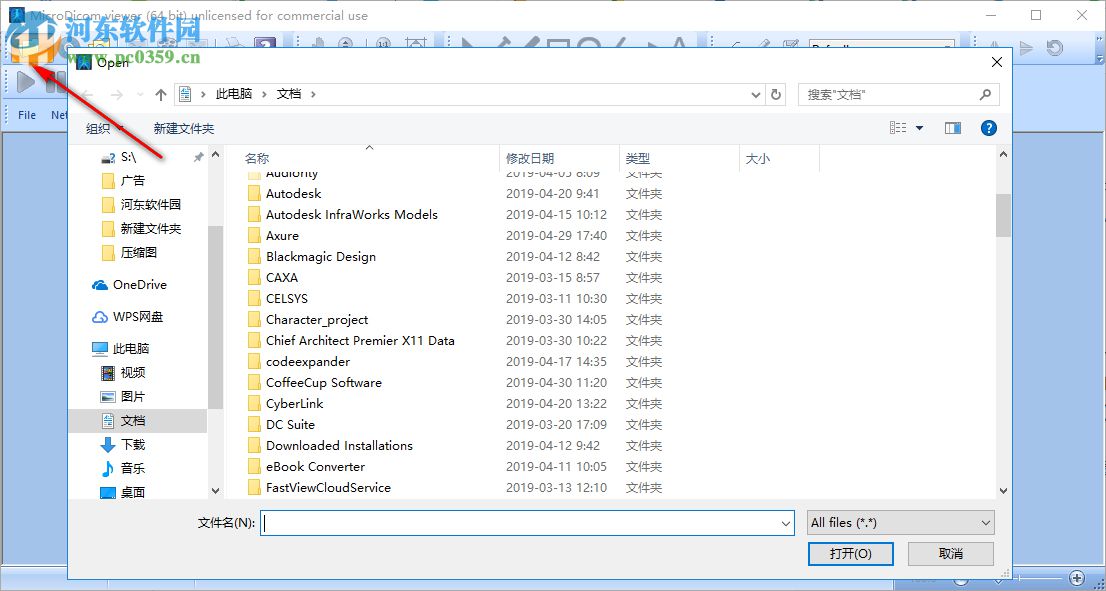
Task: Select the ellipse measurement tool
Action: [x=588, y=42]
